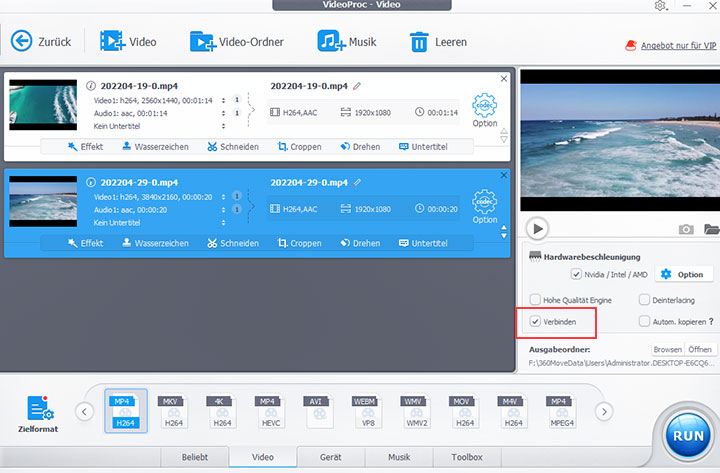Open Schneiden for 202204-29-0.mp4
Image resolution: width=720 pixels, height=473 pixels.
[x=233, y=243]
